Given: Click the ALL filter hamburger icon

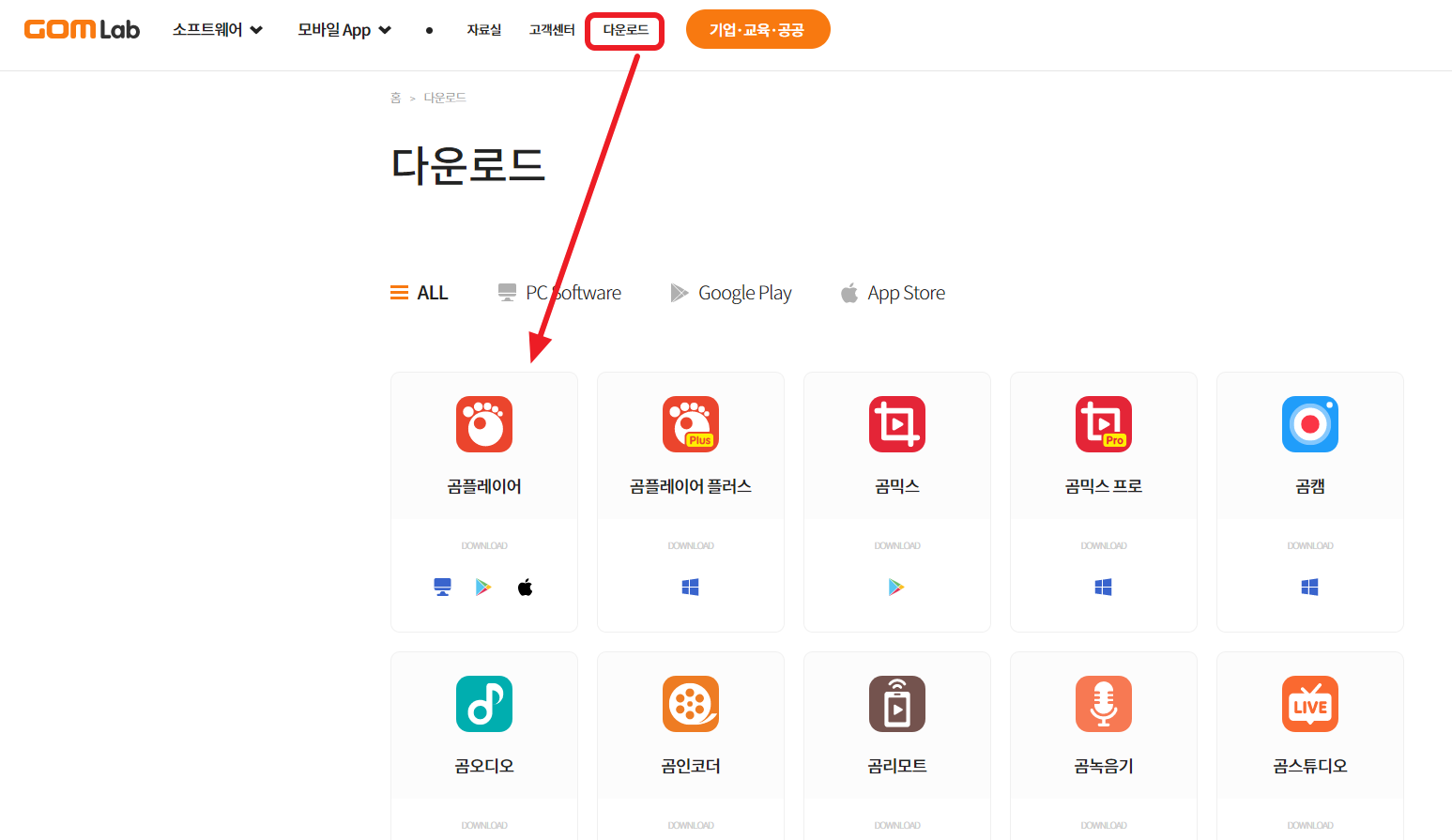Looking at the screenshot, I should click(399, 293).
